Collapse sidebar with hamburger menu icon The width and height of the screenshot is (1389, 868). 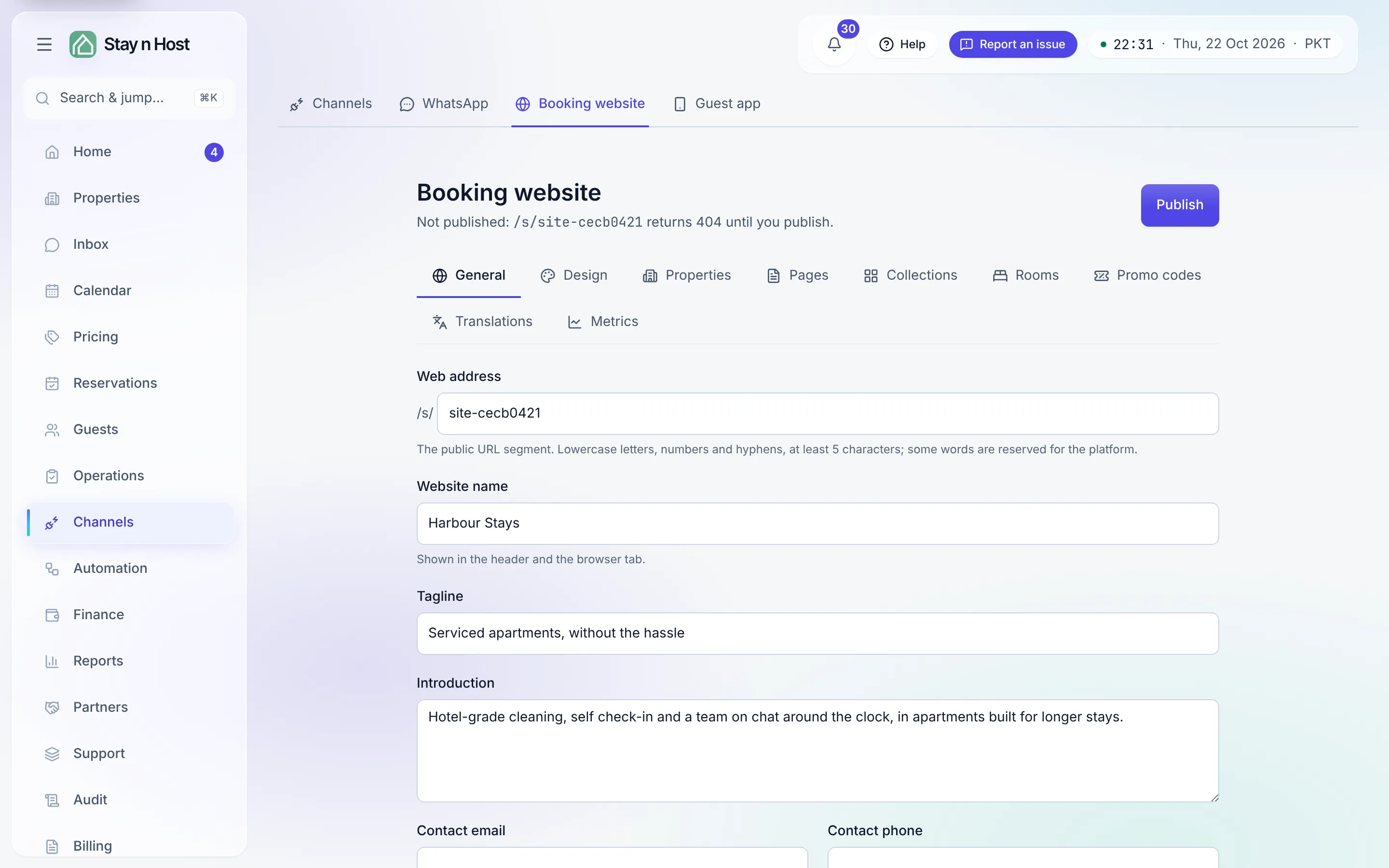pyautogui.click(x=44, y=44)
